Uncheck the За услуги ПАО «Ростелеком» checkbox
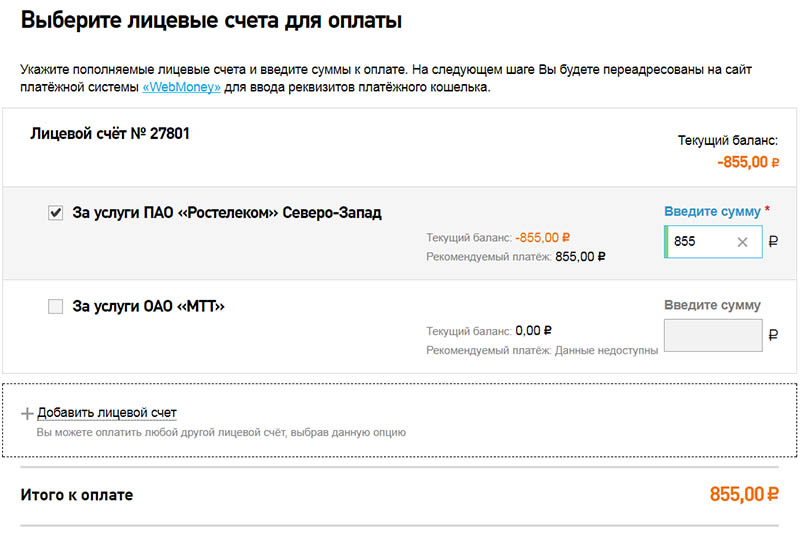Screen dimensions: 800x534 (55, 212)
